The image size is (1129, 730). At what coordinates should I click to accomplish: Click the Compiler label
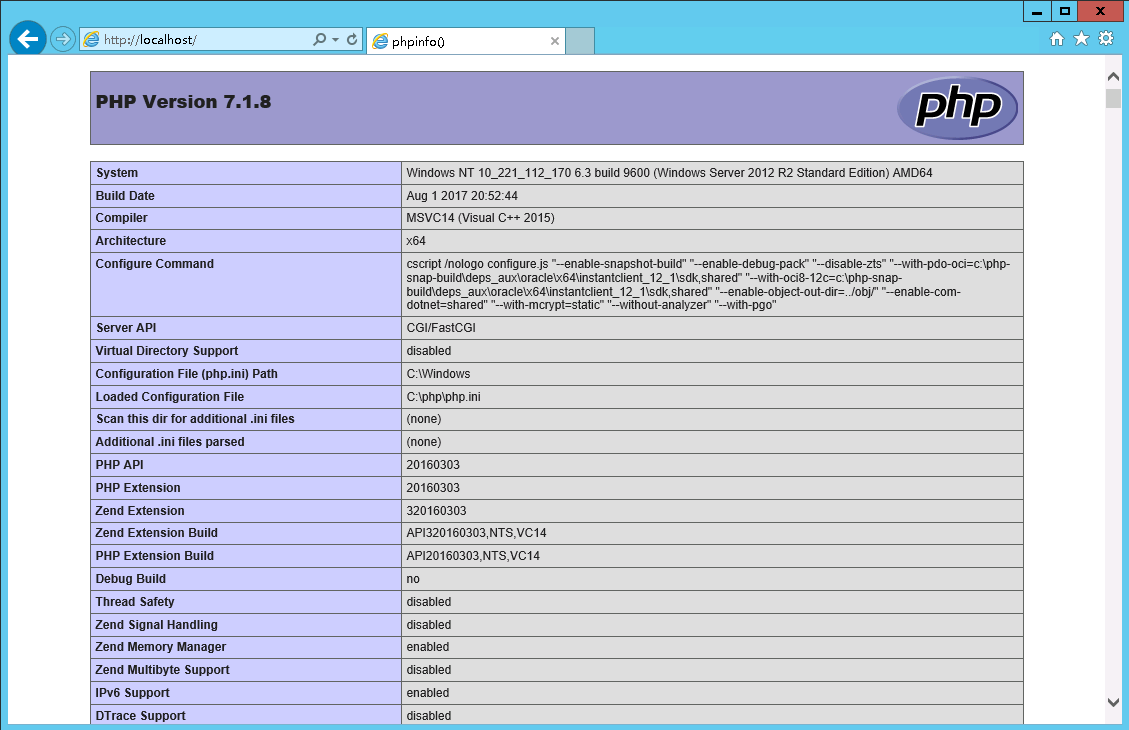tap(121, 217)
